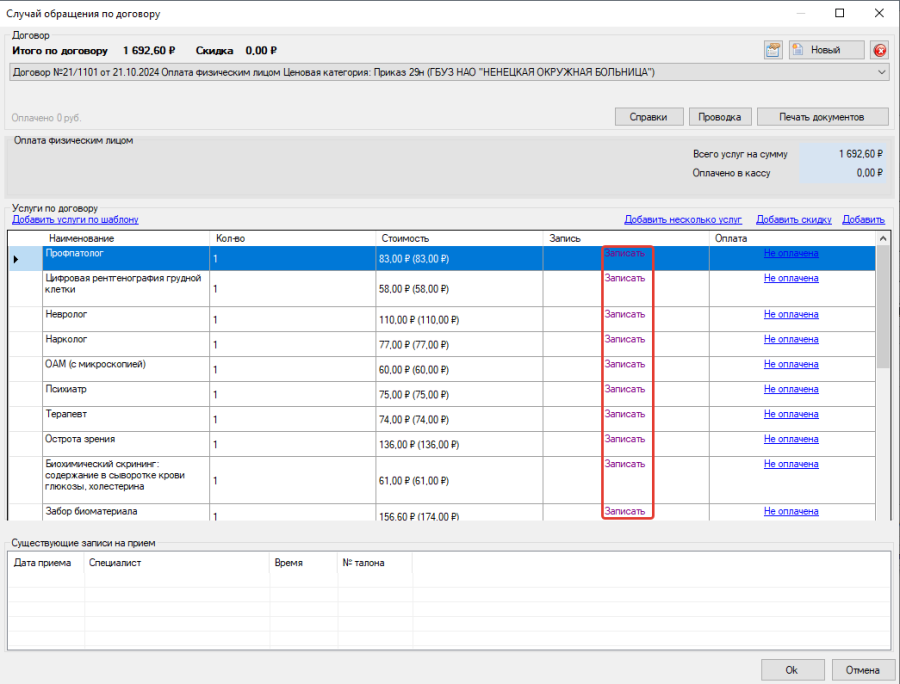Click Записать for Забор биоматериала

[624, 511]
